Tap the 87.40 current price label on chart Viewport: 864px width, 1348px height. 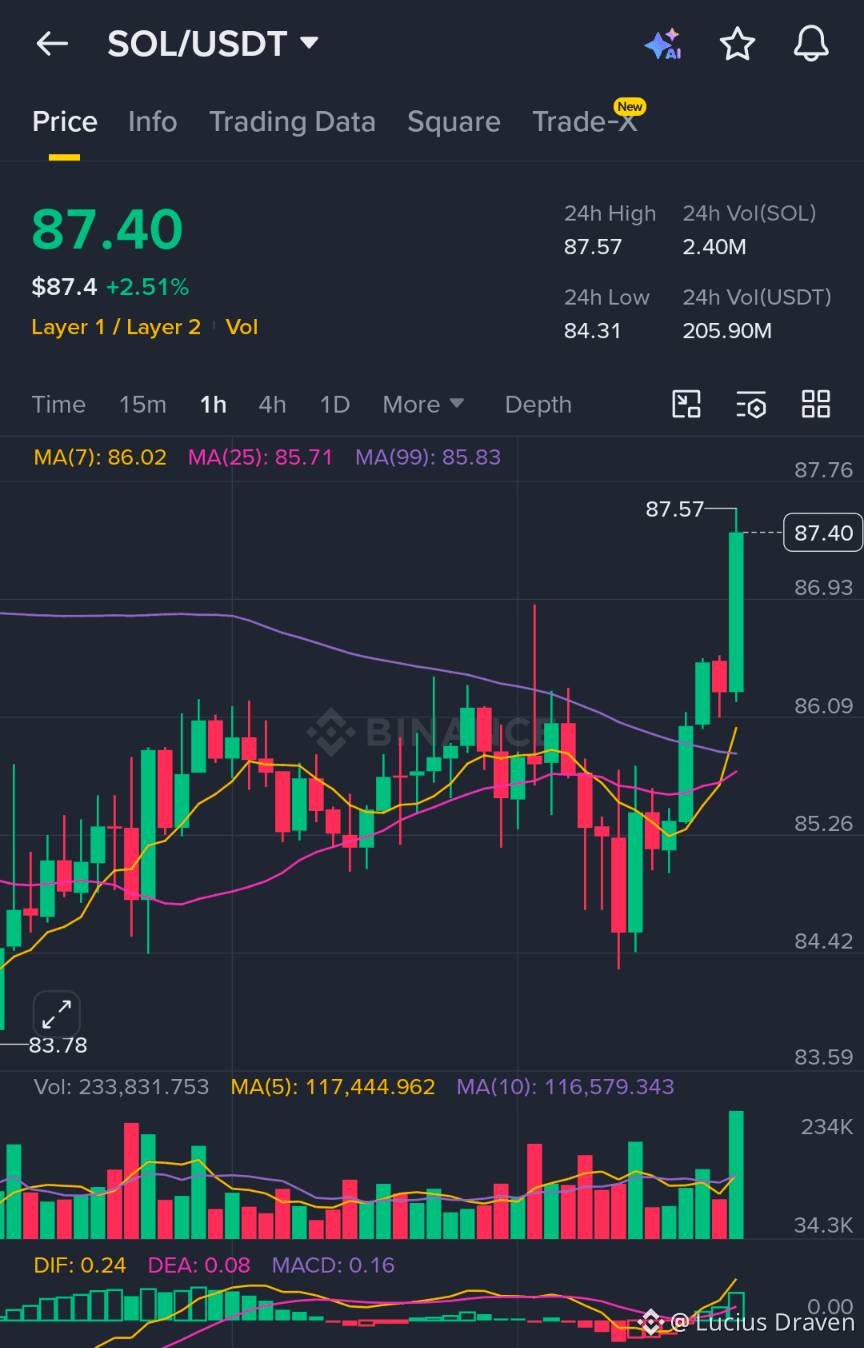pyautogui.click(x=823, y=533)
